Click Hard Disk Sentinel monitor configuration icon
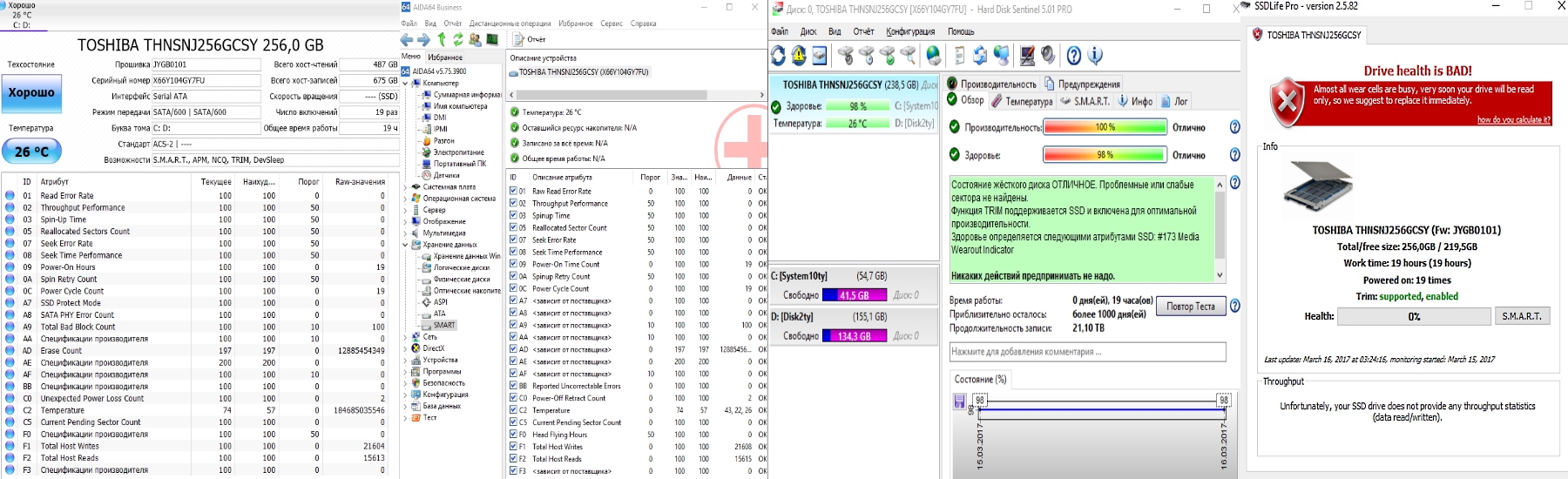 1027,56
